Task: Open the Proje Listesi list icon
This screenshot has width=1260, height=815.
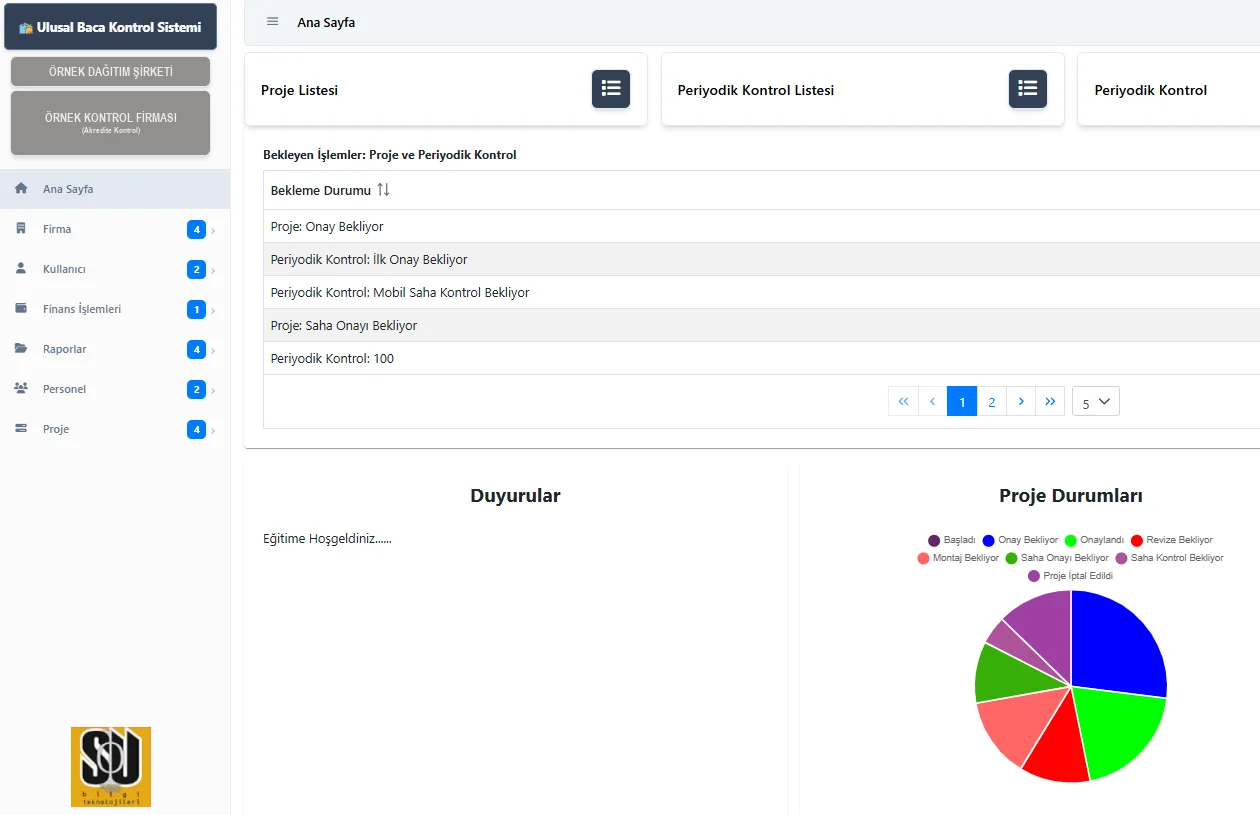Action: pos(611,89)
